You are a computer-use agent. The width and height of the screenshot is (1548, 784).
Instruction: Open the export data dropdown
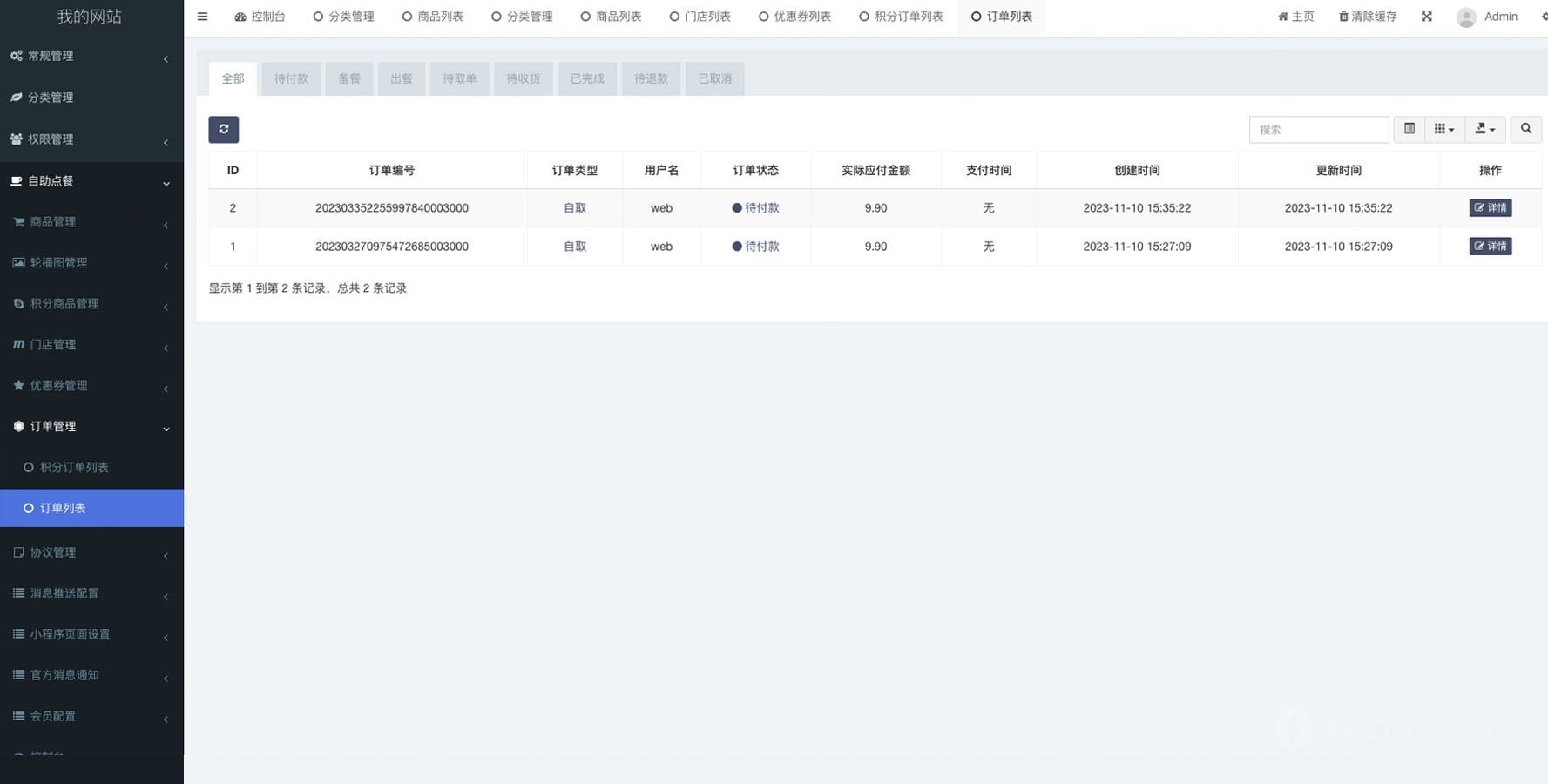[x=1484, y=129]
